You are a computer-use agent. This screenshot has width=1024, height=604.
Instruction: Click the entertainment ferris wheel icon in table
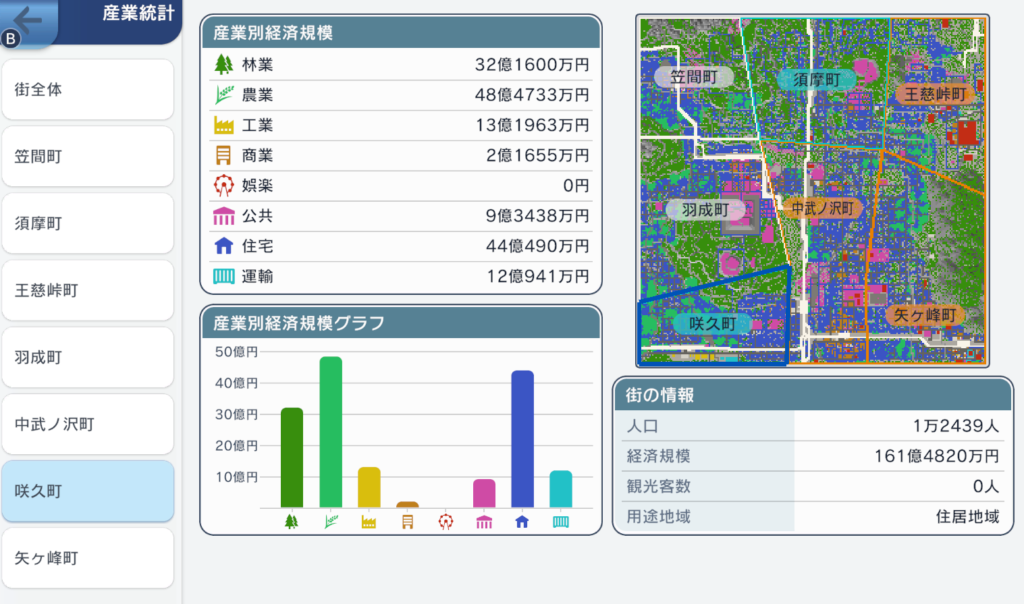point(222,186)
